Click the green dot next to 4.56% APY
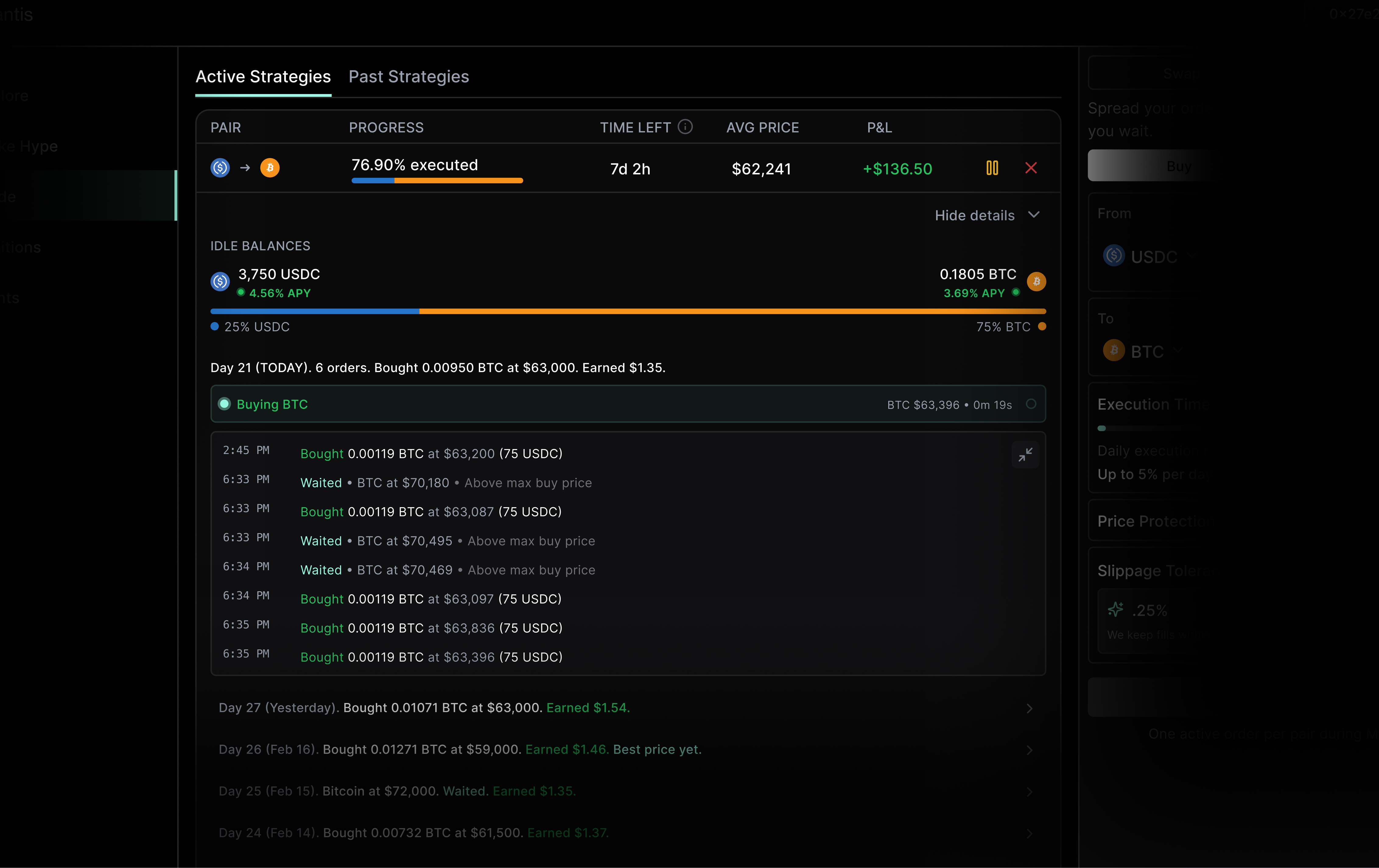 tap(241, 292)
